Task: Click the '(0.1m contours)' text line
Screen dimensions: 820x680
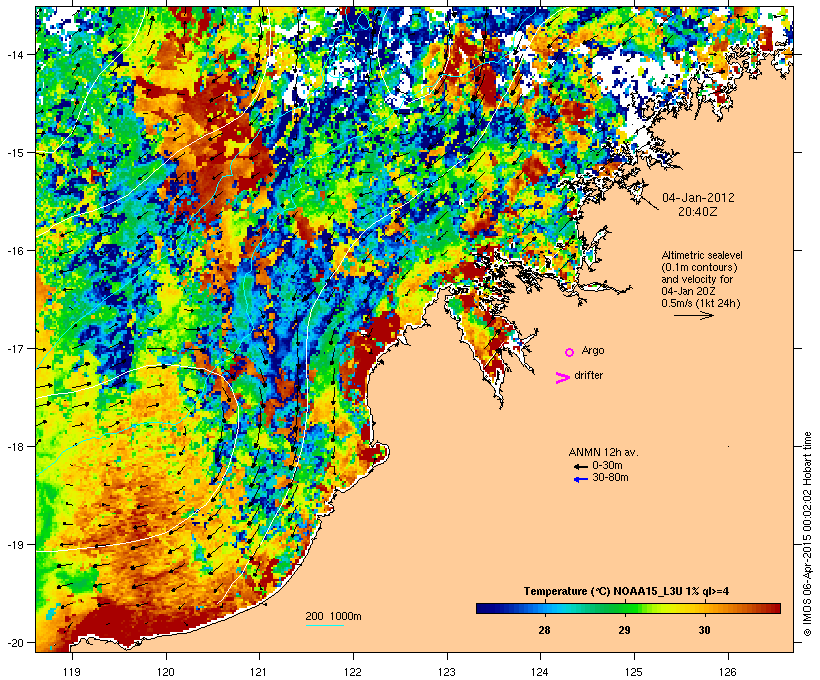Action: pos(700,267)
